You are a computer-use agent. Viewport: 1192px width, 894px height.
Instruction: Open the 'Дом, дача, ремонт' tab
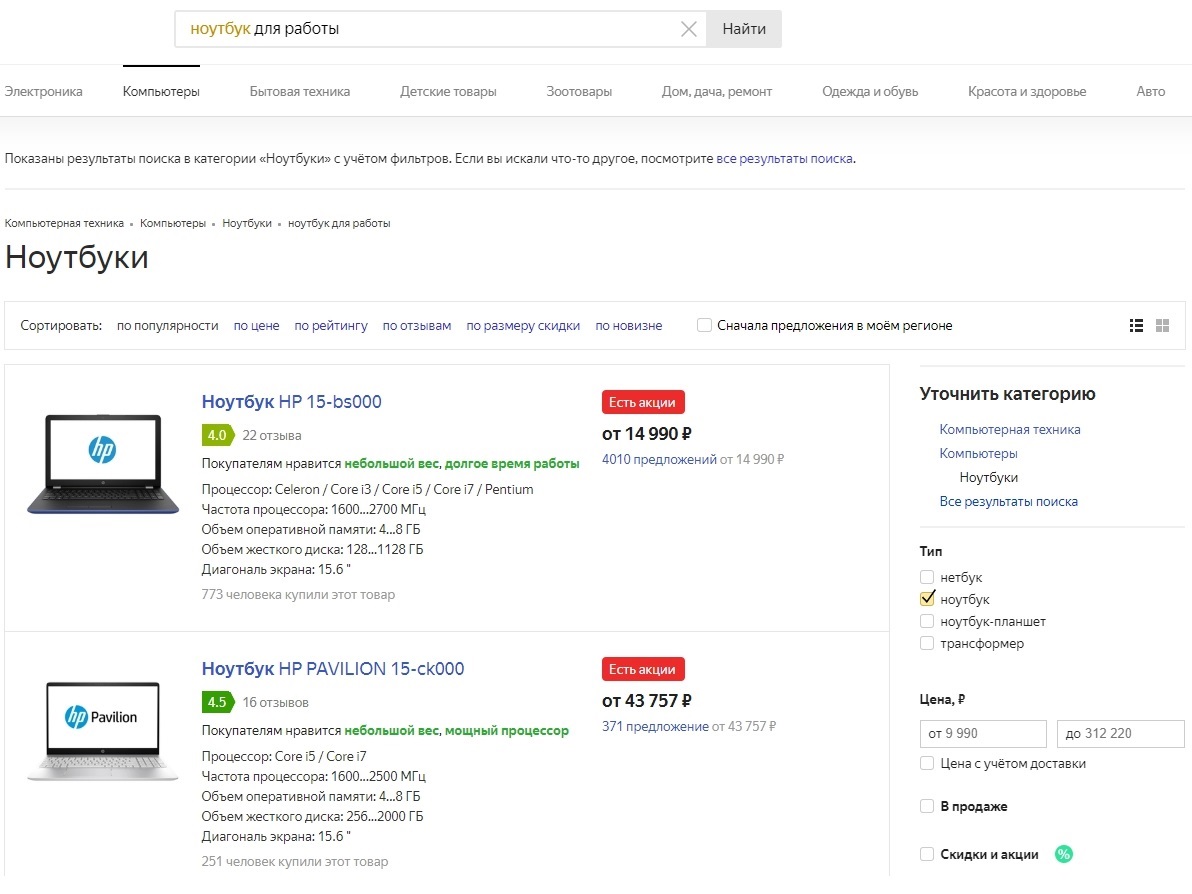[717, 91]
